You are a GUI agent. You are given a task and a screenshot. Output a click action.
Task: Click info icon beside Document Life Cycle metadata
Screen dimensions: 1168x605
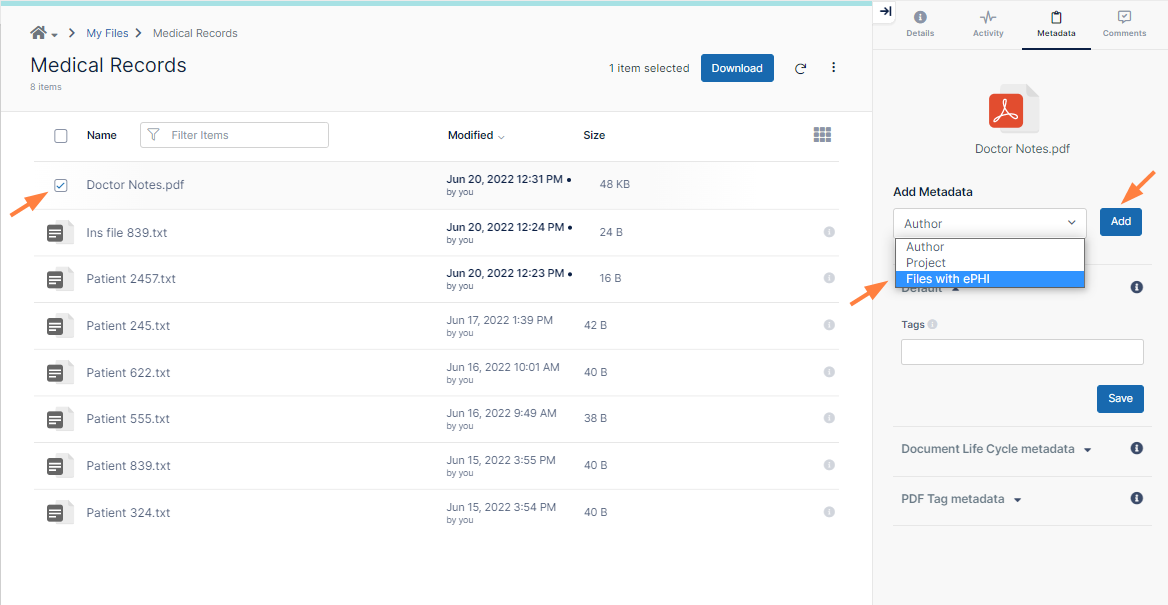pos(1136,448)
